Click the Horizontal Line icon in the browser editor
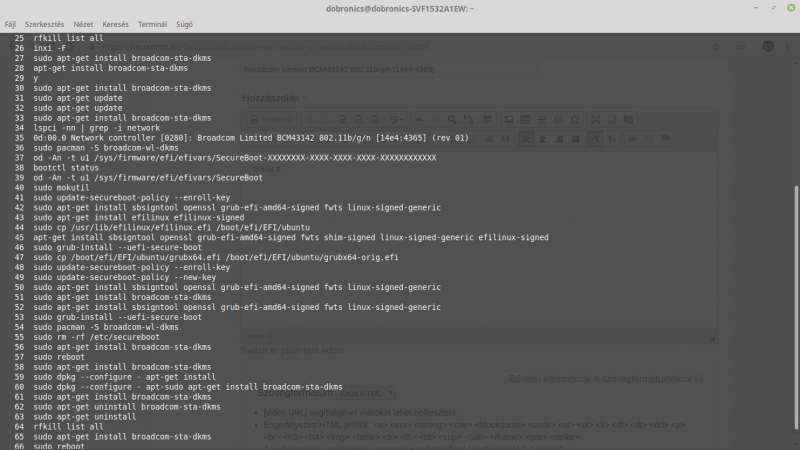 pos(541,119)
